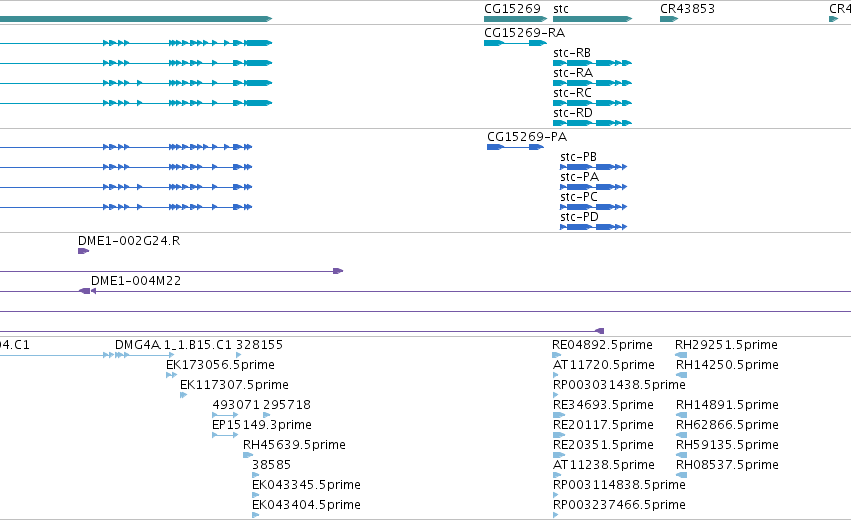Click the RH62866.5prime EST label
The width and height of the screenshot is (851, 520).
point(727,425)
